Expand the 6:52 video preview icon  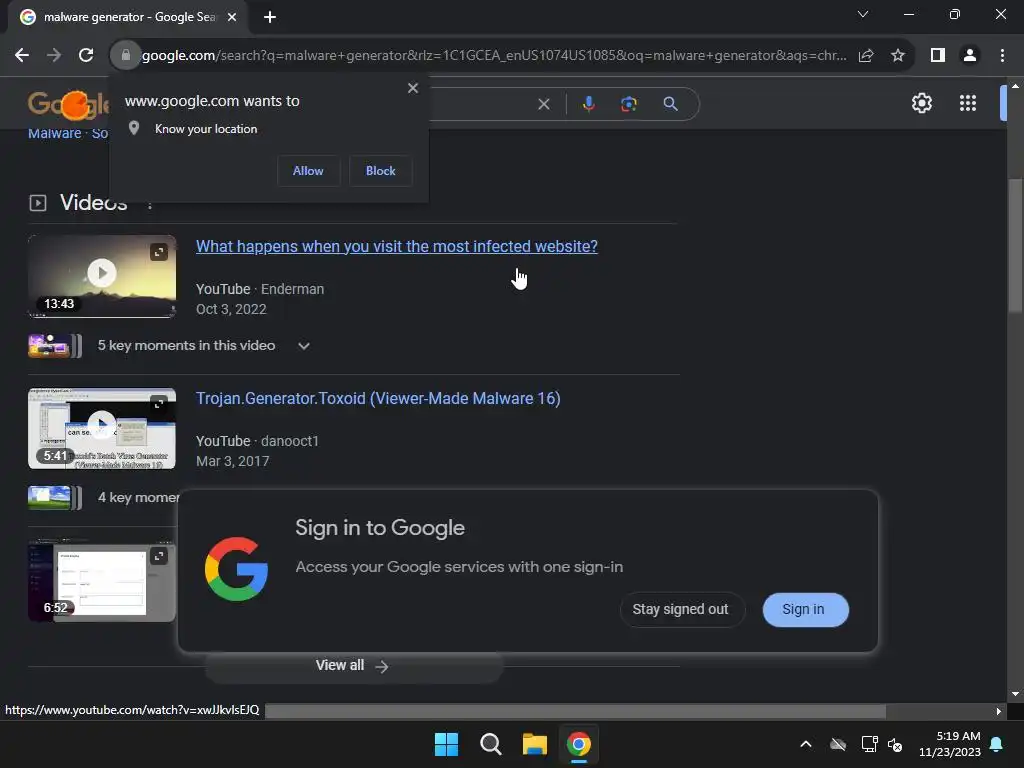click(x=159, y=556)
